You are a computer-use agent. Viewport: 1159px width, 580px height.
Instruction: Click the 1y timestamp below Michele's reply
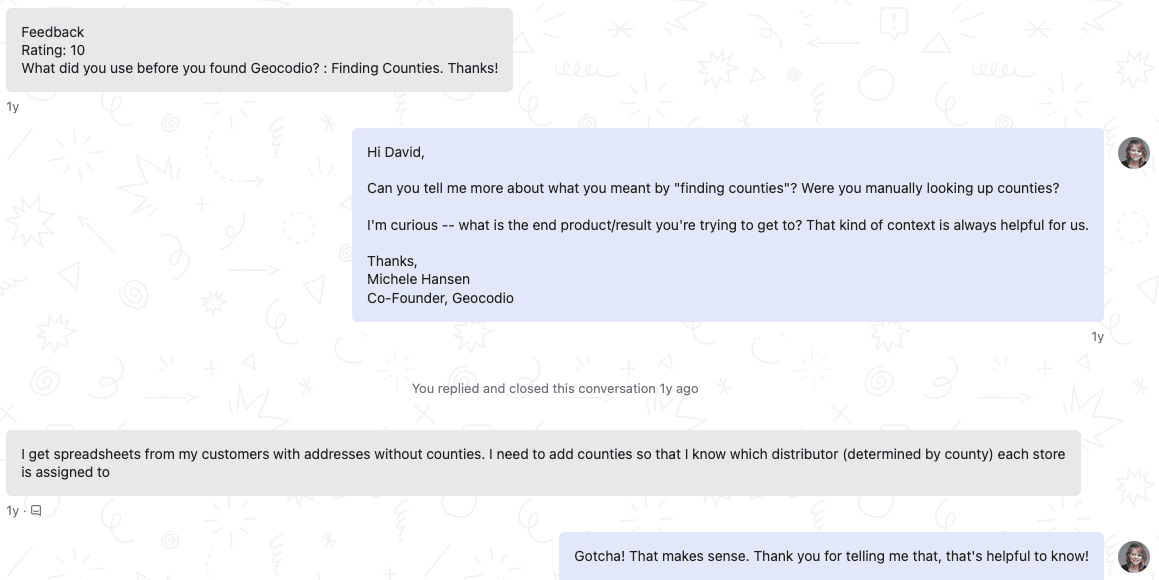(x=1098, y=337)
